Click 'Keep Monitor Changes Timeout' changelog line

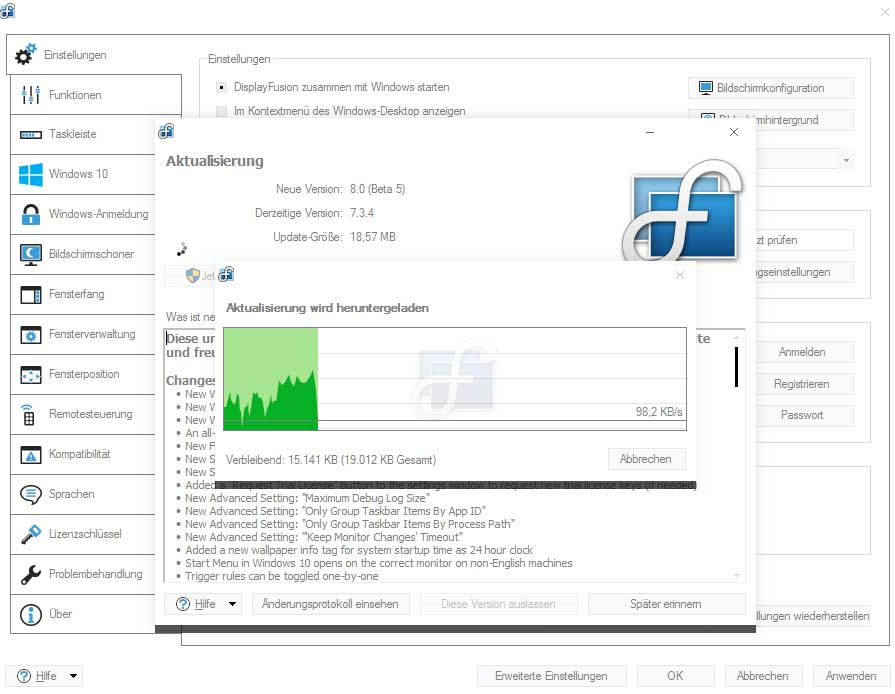tap(324, 537)
